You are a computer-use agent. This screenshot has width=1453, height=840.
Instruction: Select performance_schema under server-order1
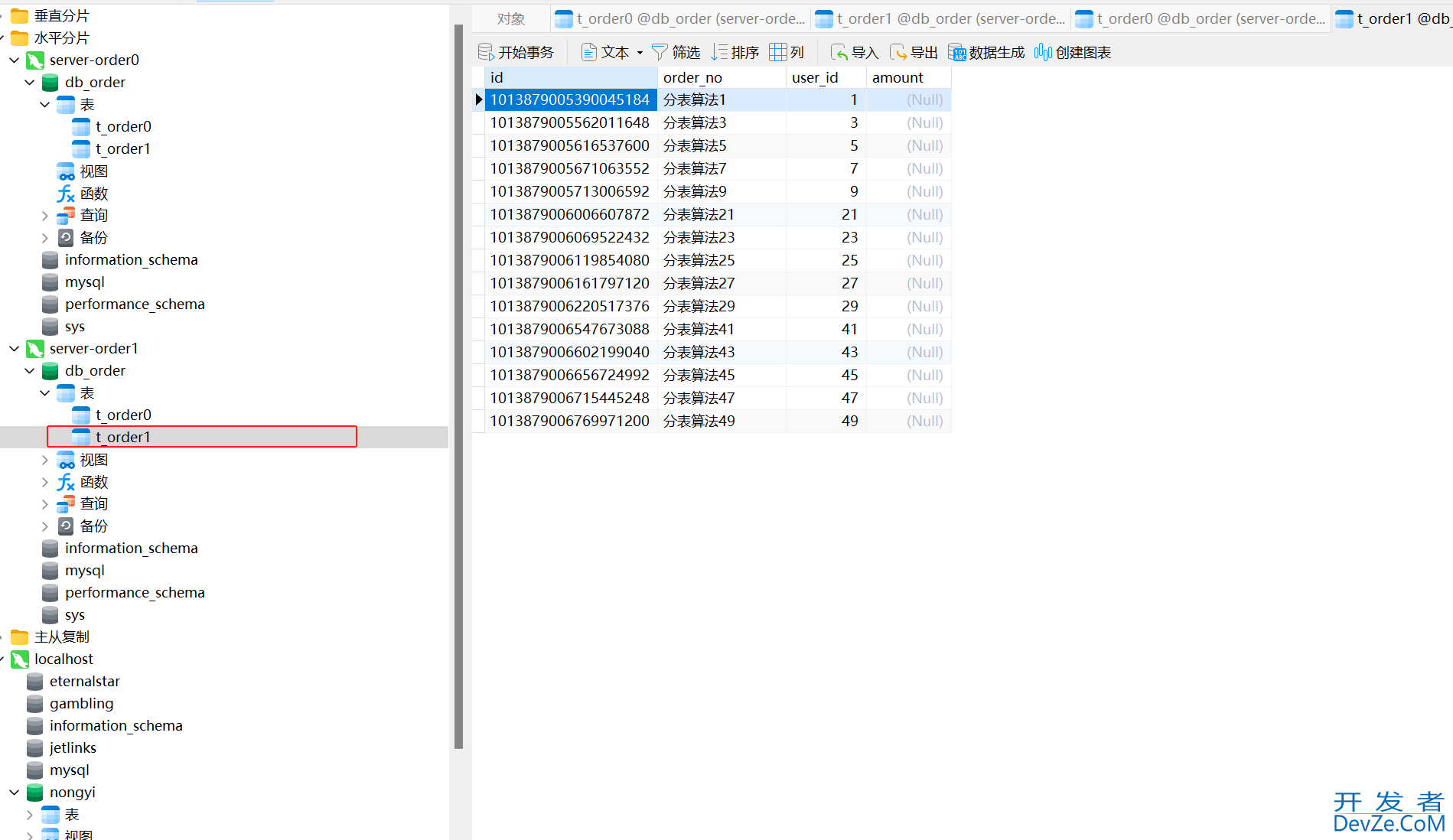[x=135, y=593]
